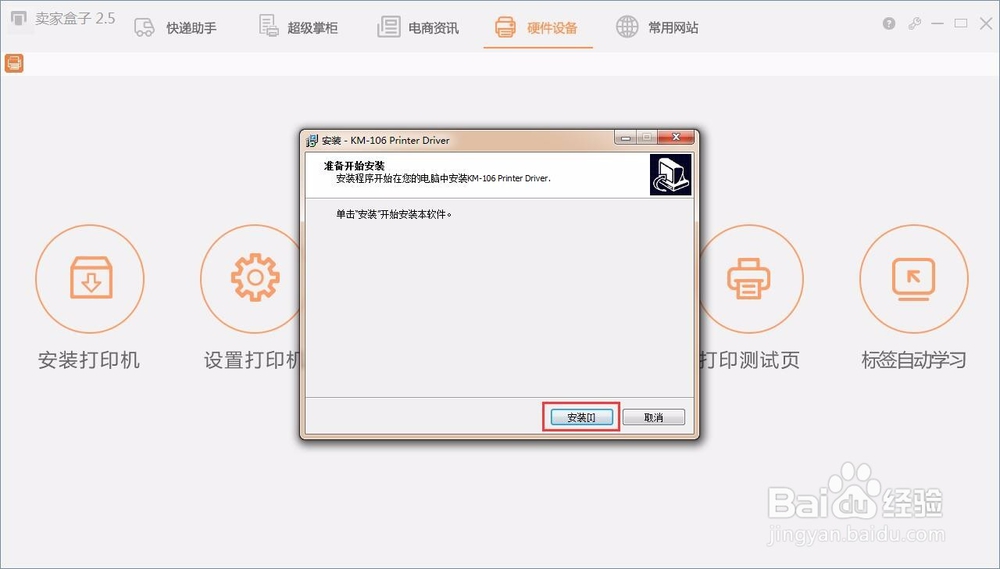Screen dimensions: 1000x569
Task: Click the 标签自动学习 label
Action: click(x=914, y=360)
